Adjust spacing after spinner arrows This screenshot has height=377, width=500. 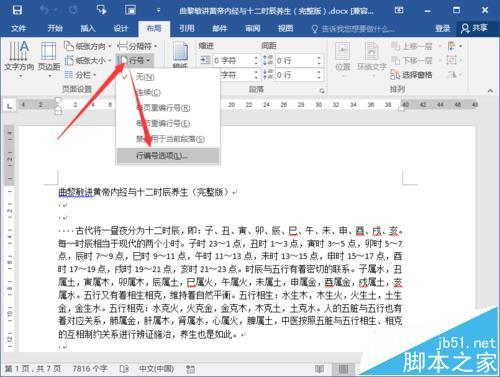[319, 75]
